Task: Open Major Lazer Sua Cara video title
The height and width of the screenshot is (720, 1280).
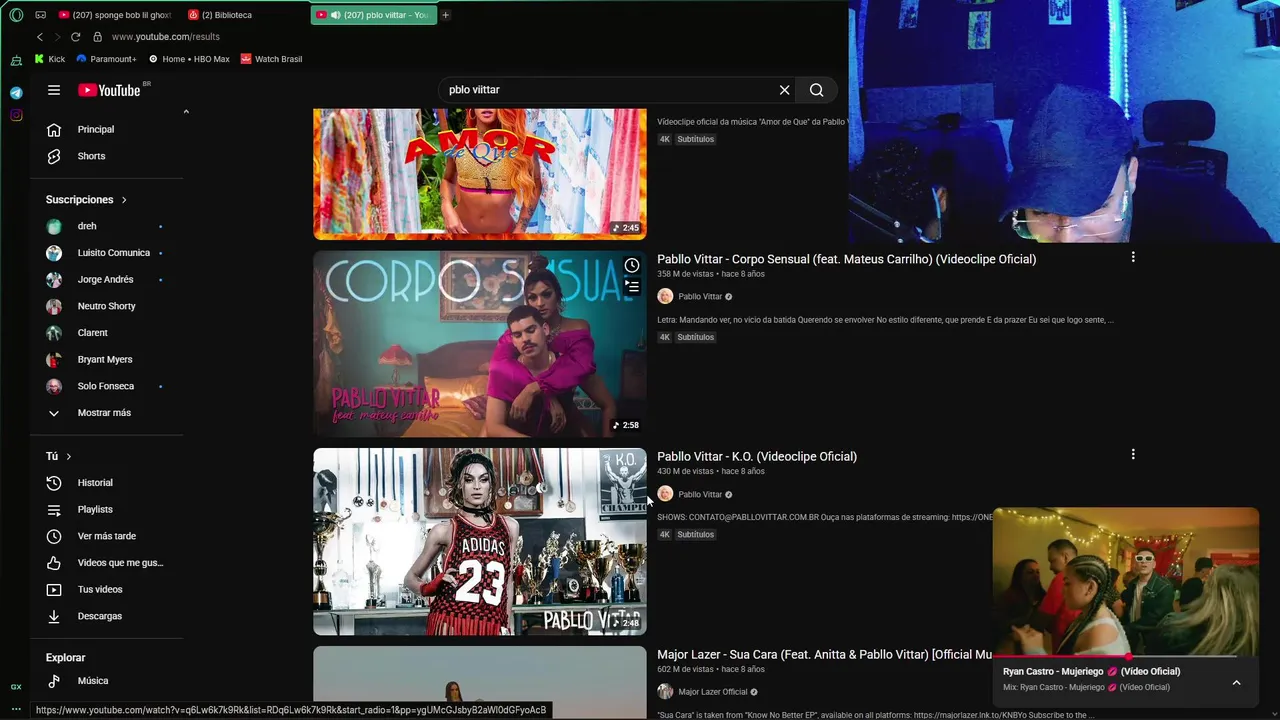Action: 825,654
